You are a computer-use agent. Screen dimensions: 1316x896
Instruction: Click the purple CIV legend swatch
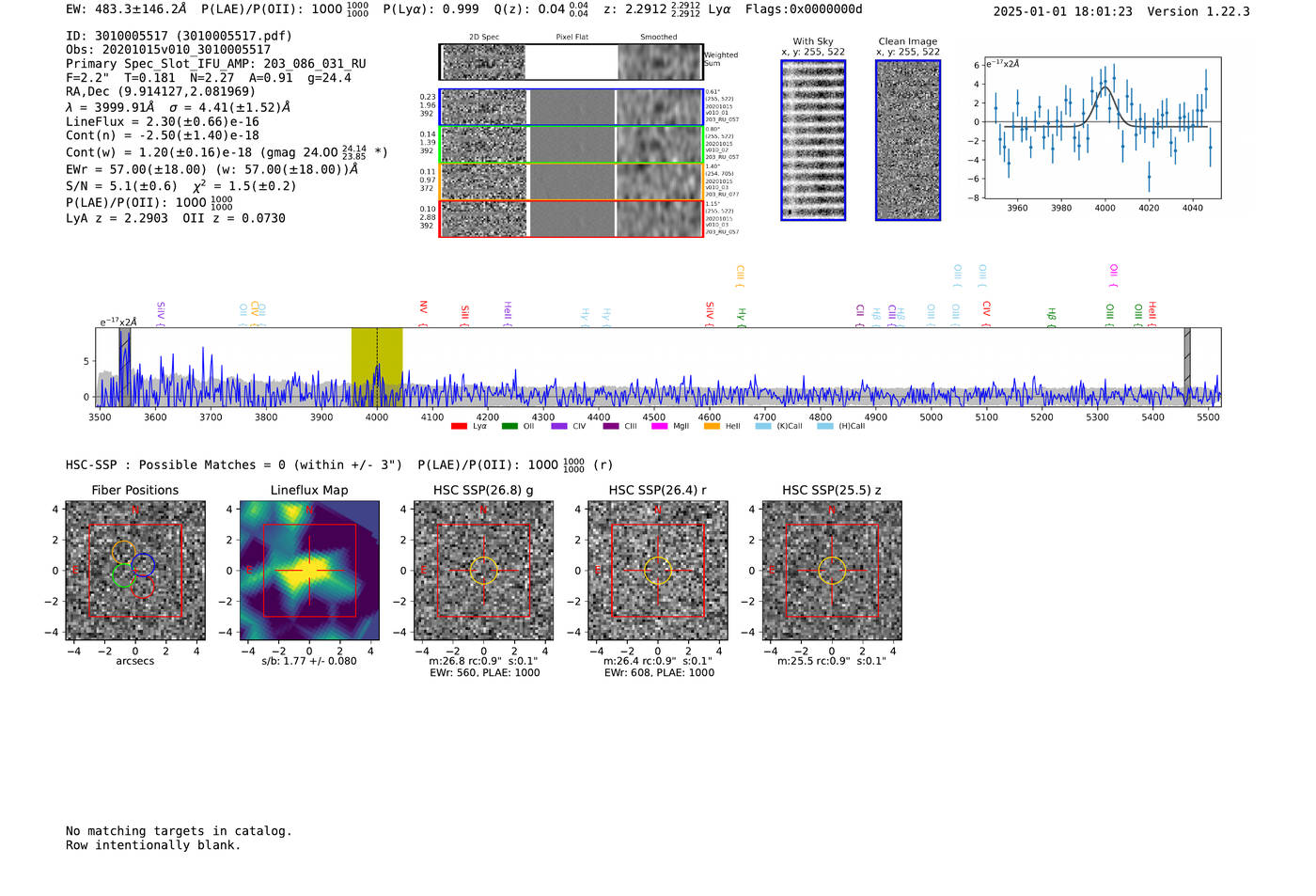click(559, 426)
